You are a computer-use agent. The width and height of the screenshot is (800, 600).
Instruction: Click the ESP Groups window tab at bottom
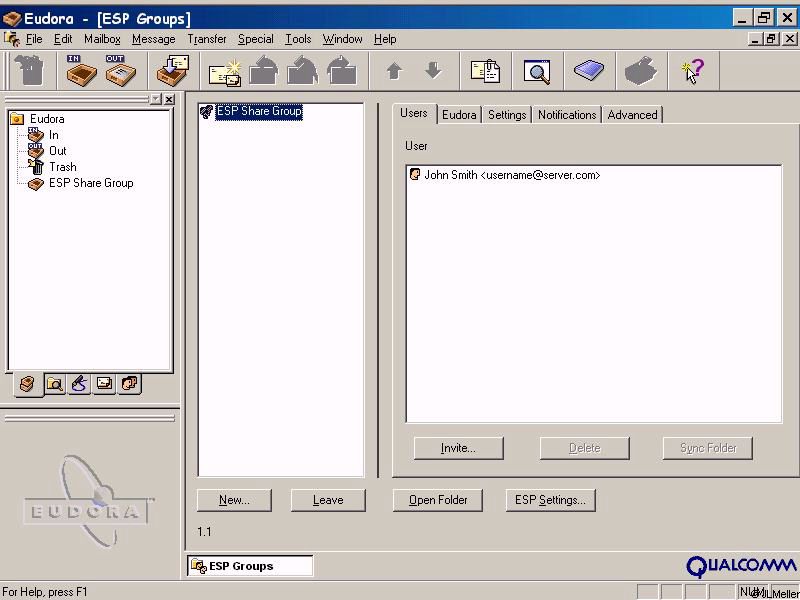(250, 566)
